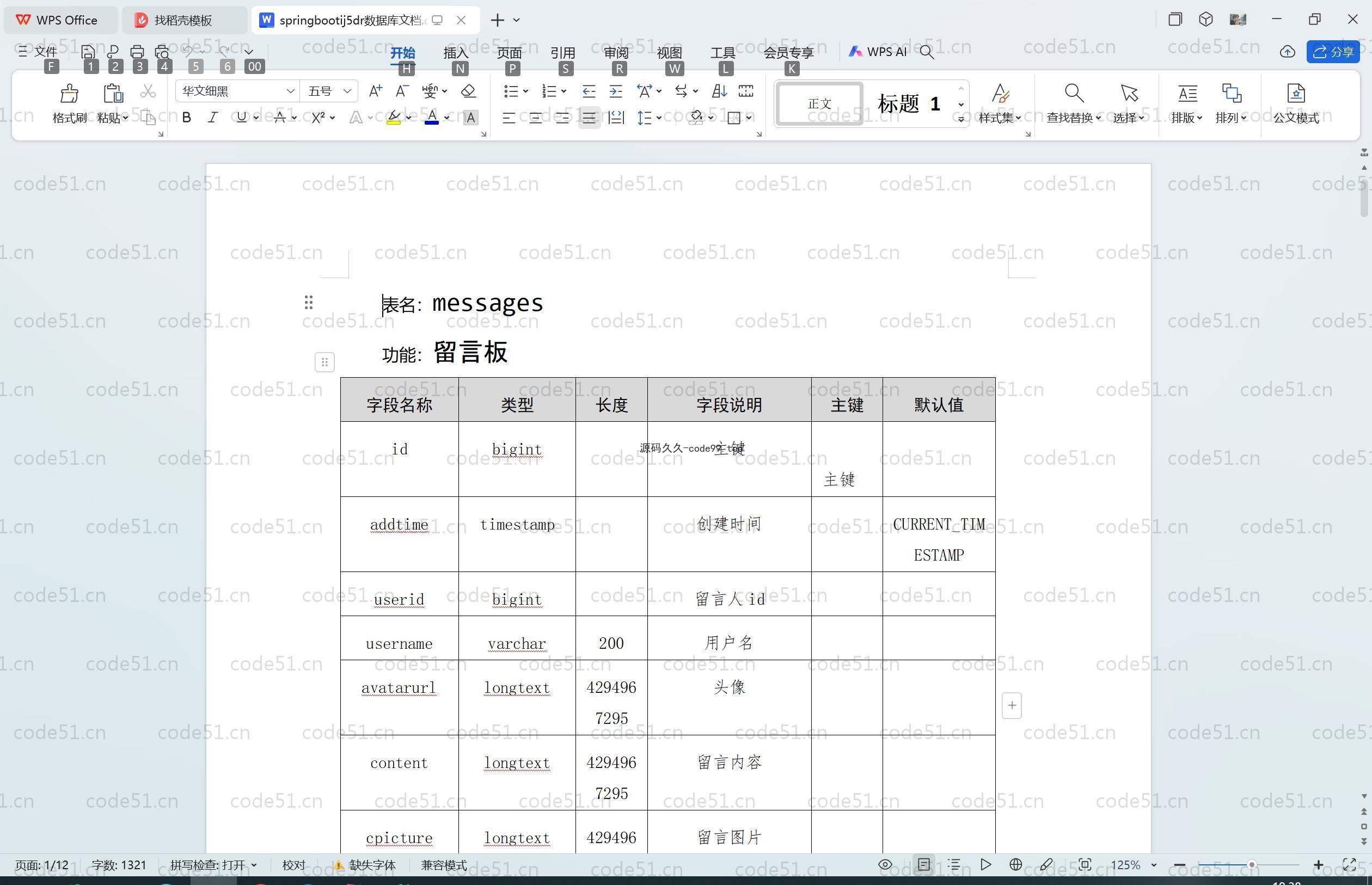
Task: Open spell check (拼写检查) dropdown
Action: pyautogui.click(x=213, y=865)
